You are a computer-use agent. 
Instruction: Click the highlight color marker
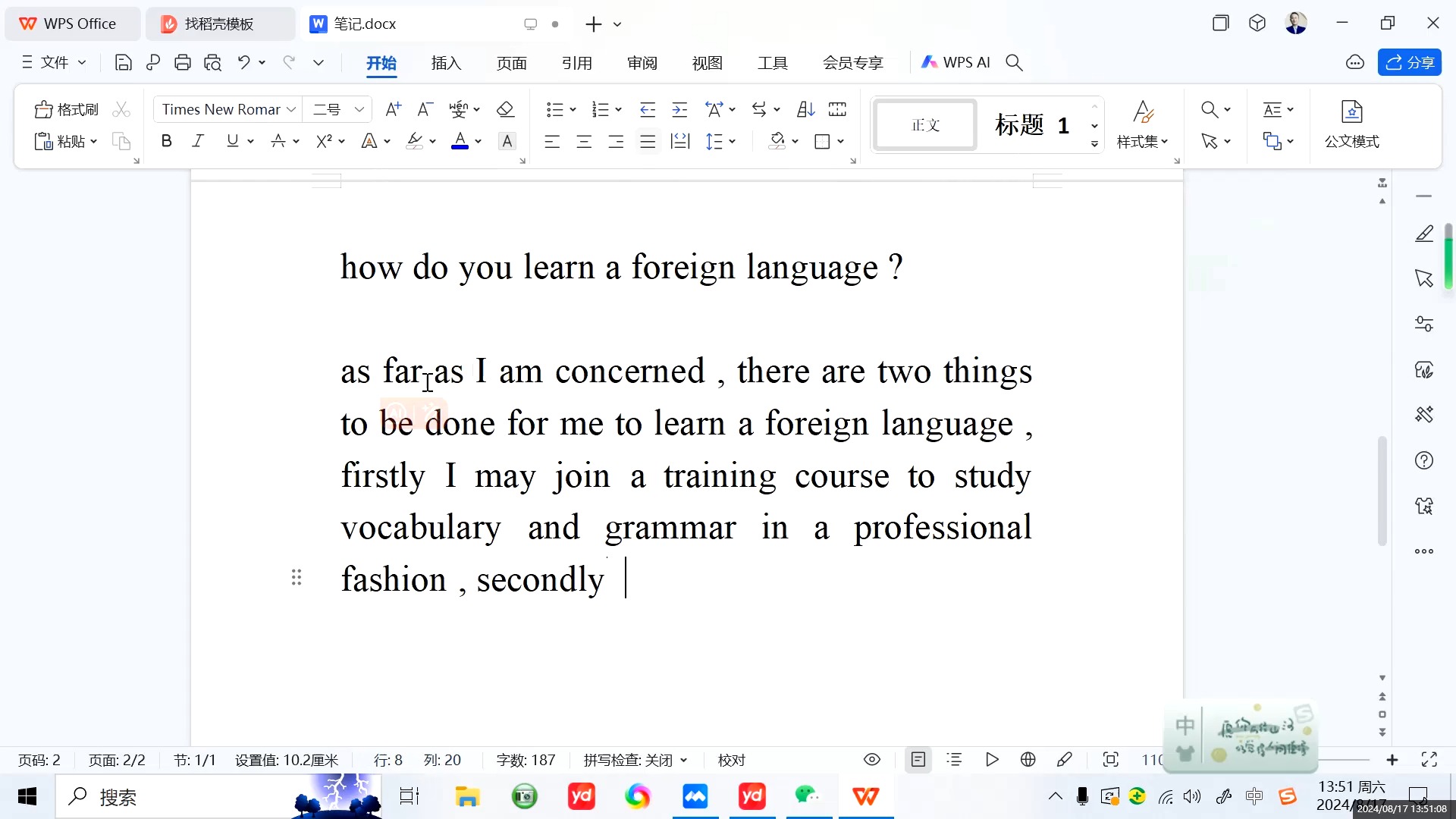[414, 141]
